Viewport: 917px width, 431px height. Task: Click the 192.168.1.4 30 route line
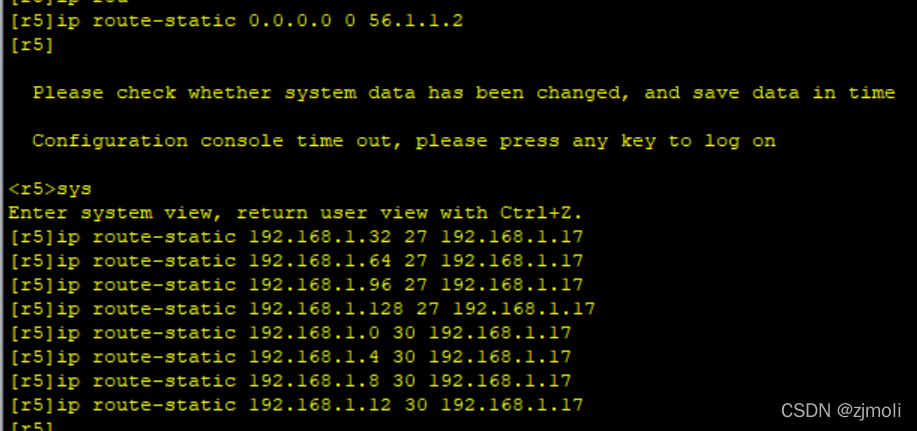click(x=289, y=357)
